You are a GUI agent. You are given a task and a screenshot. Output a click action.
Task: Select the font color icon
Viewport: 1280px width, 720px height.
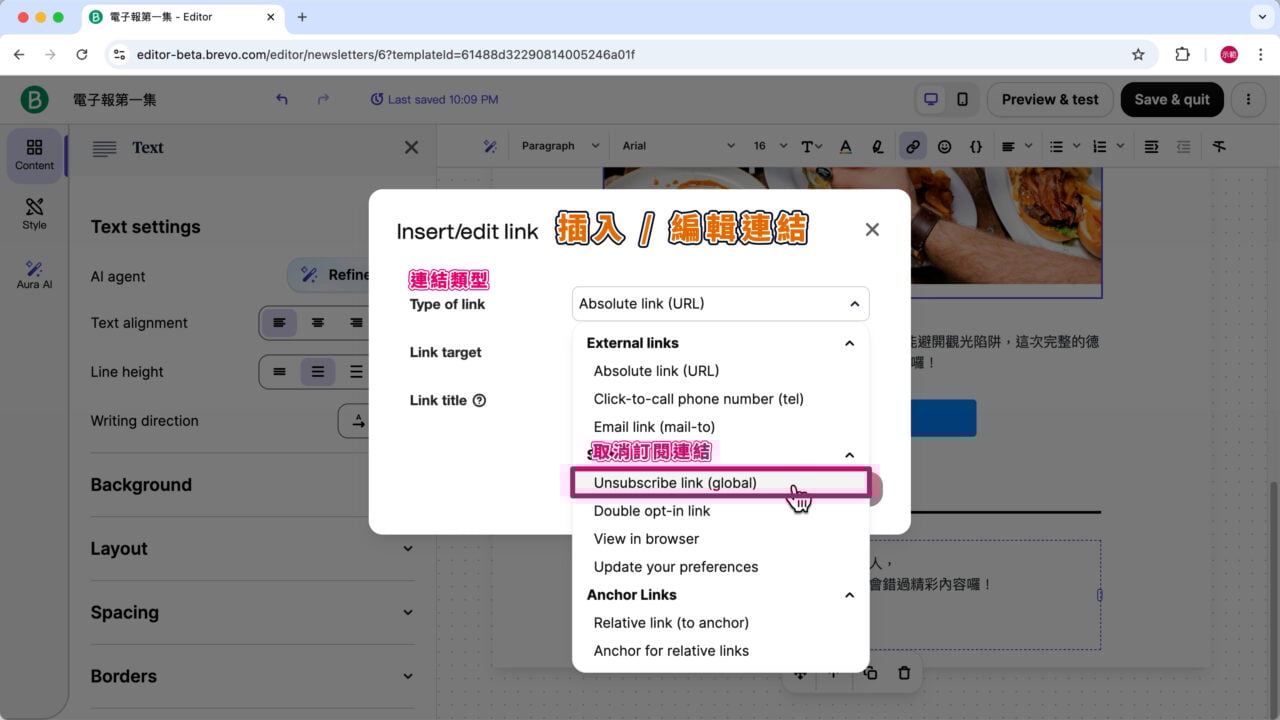[845, 146]
